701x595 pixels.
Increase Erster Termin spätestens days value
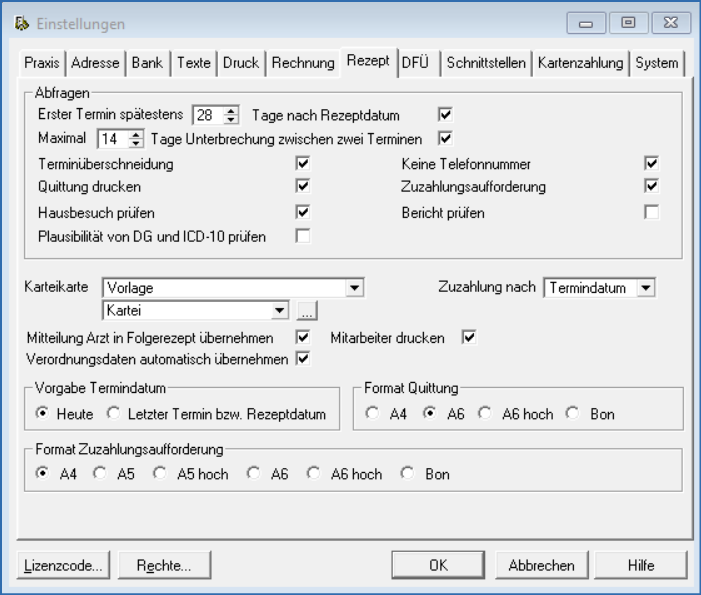coord(231,111)
